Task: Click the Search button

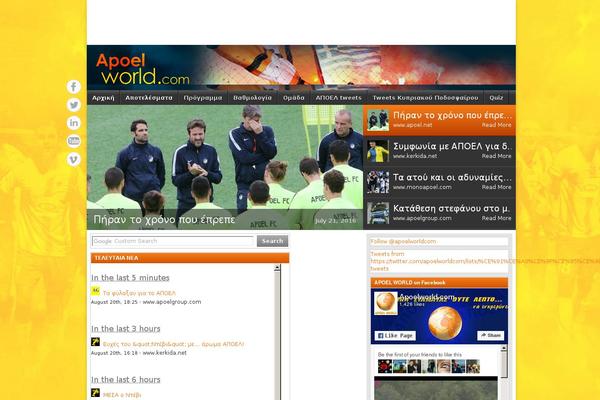Action: [272, 241]
